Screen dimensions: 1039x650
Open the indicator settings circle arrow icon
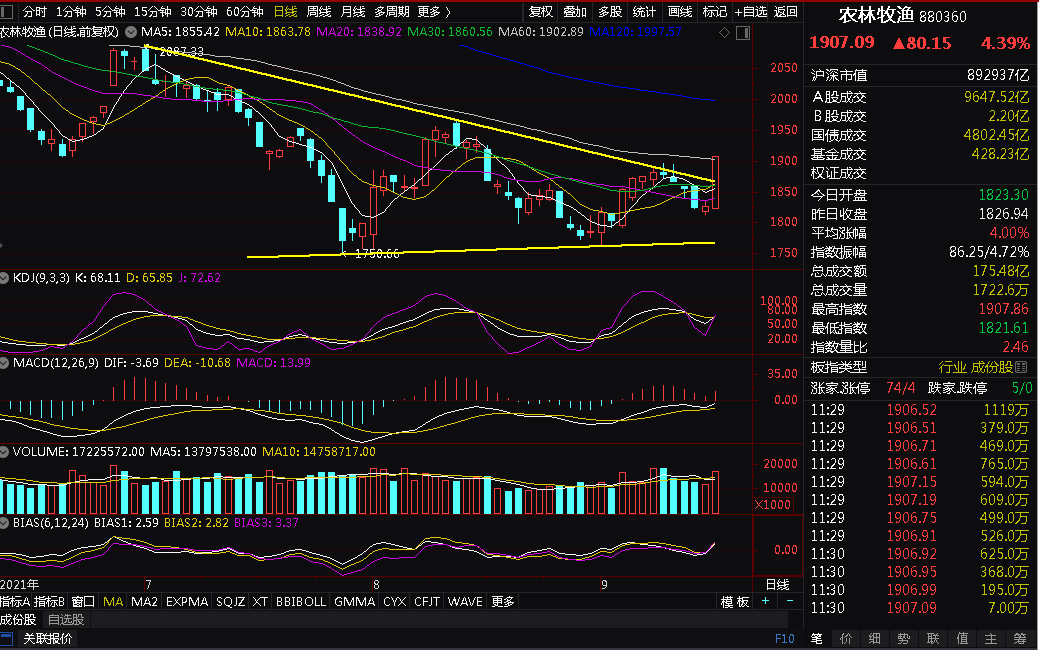(x=131, y=32)
